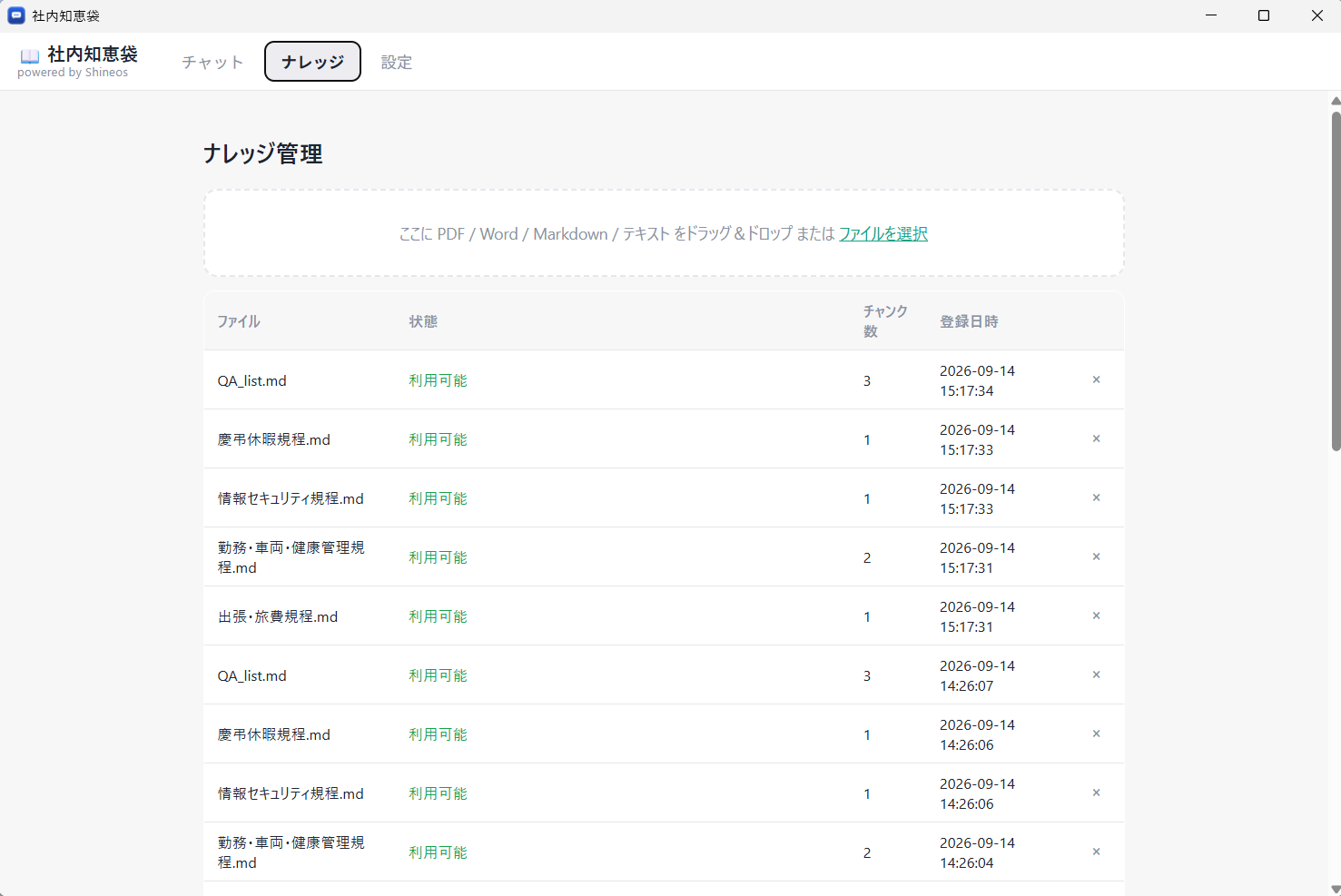Screen dimensions: 1341x896
Task: Click the timestamp 2026-09-14 14:26:07
Action: tap(977, 675)
